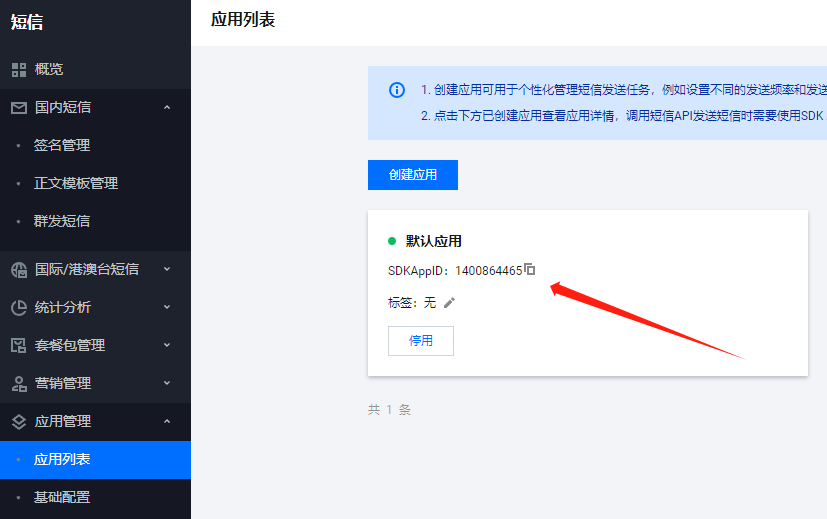Image resolution: width=827 pixels, height=519 pixels.
Task: Open the 默认应用 application details
Action: pyautogui.click(x=433, y=241)
